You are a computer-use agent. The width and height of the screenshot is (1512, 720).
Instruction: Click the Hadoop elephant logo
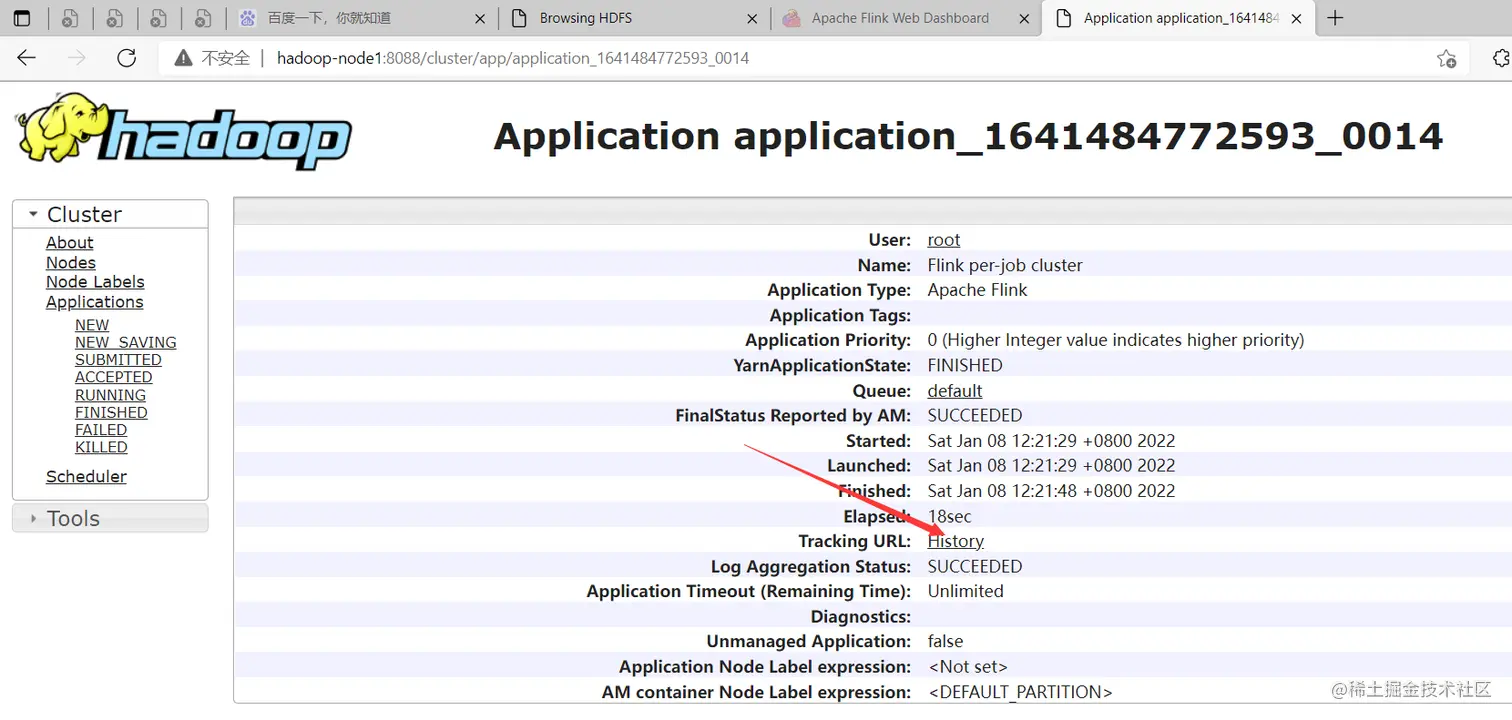pos(183,132)
